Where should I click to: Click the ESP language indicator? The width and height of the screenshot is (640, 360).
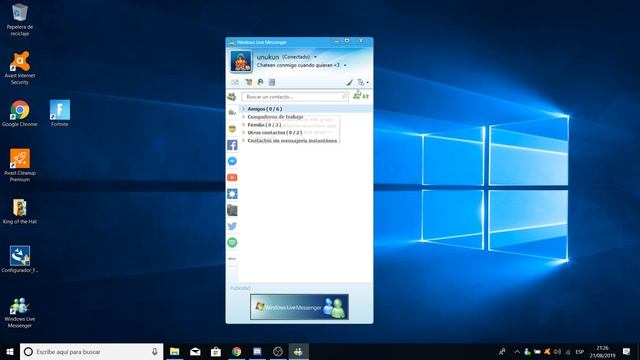pyautogui.click(x=579, y=352)
